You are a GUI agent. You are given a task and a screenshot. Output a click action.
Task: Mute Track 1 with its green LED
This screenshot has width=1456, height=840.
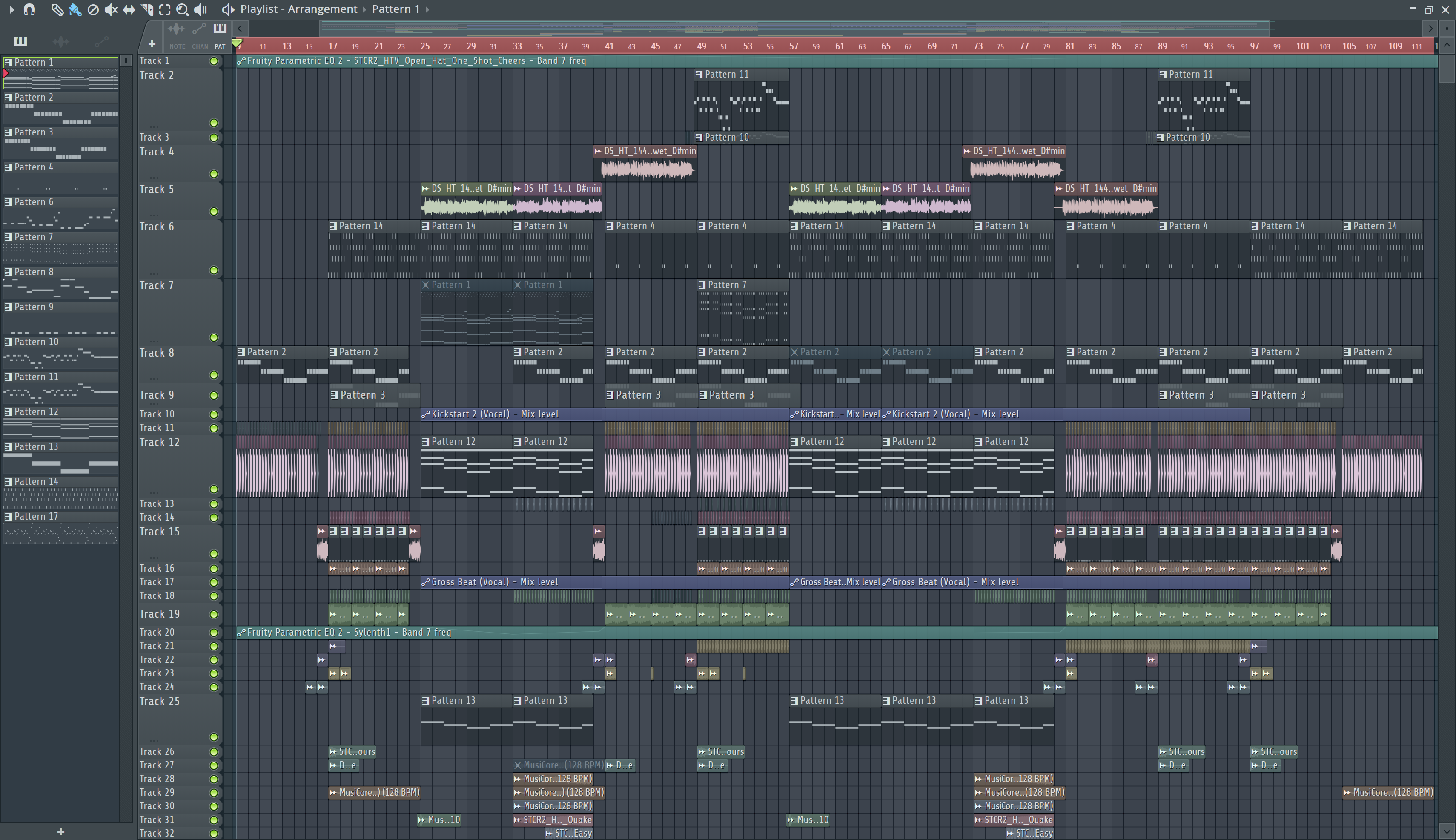214,61
